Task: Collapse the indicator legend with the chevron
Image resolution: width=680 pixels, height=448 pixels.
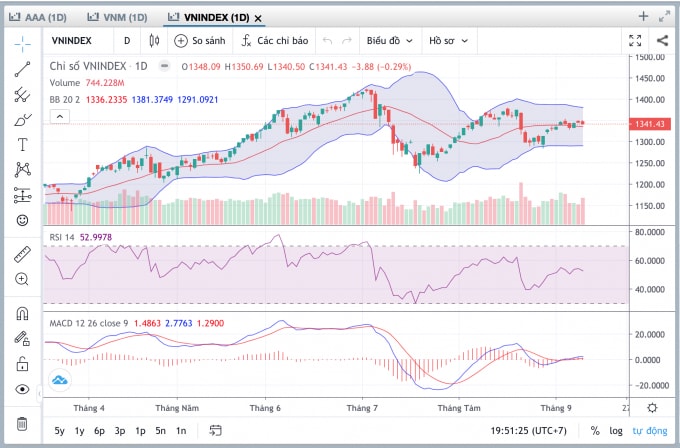Action: pos(60,117)
